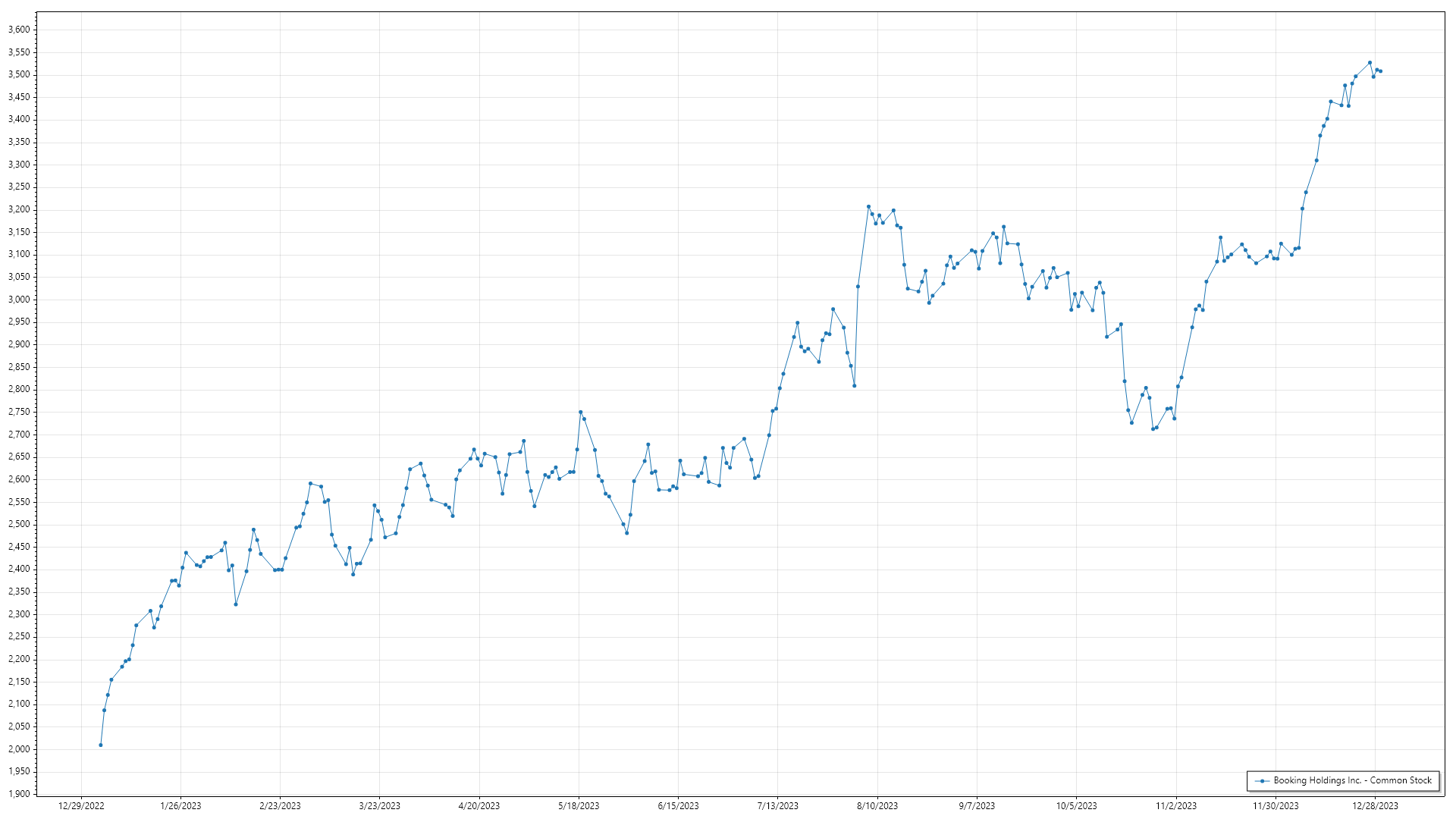Click the 12/29/2022 x-axis date label

point(81,806)
